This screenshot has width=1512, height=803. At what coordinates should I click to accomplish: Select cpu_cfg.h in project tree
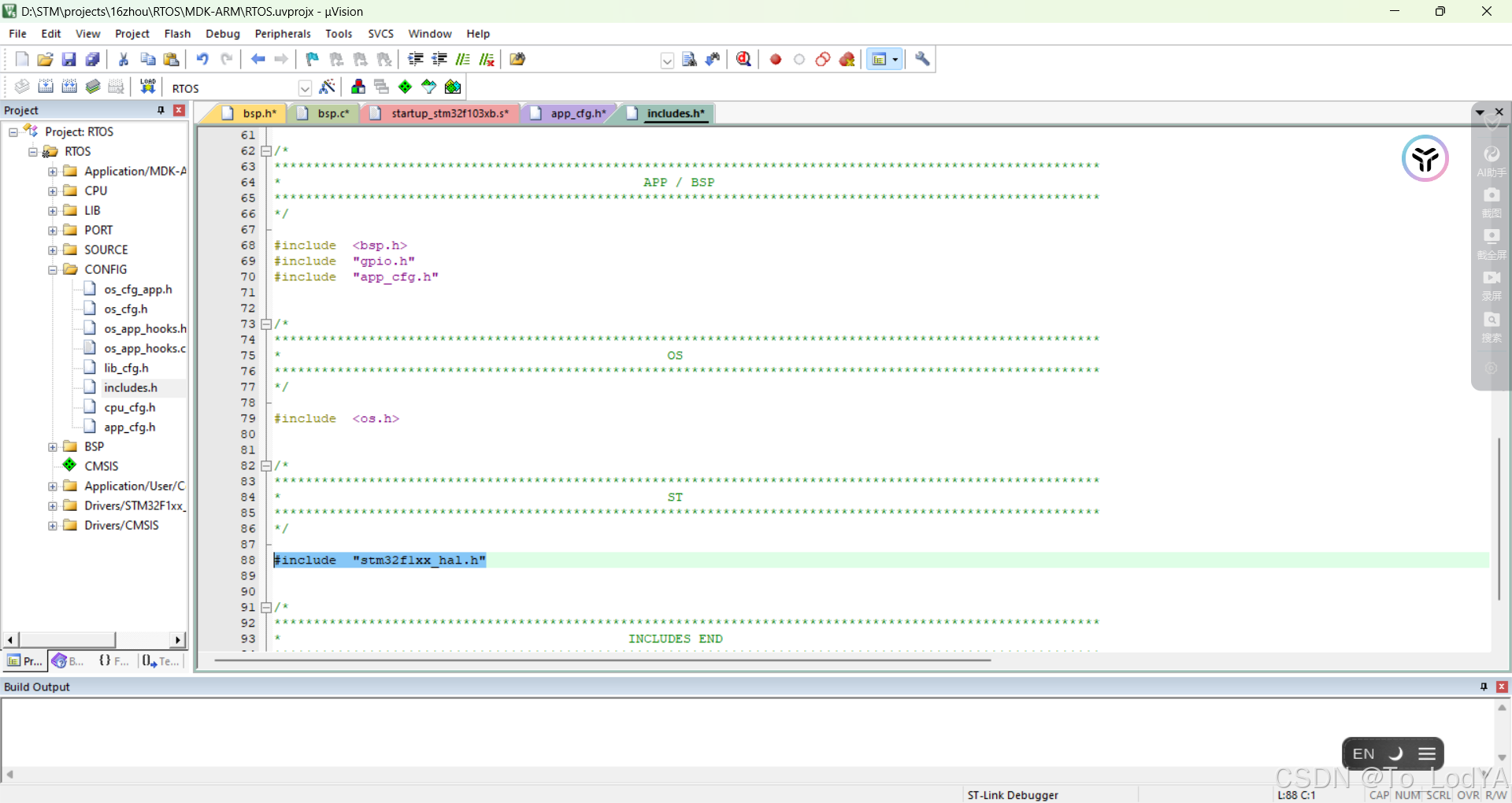[x=129, y=408]
